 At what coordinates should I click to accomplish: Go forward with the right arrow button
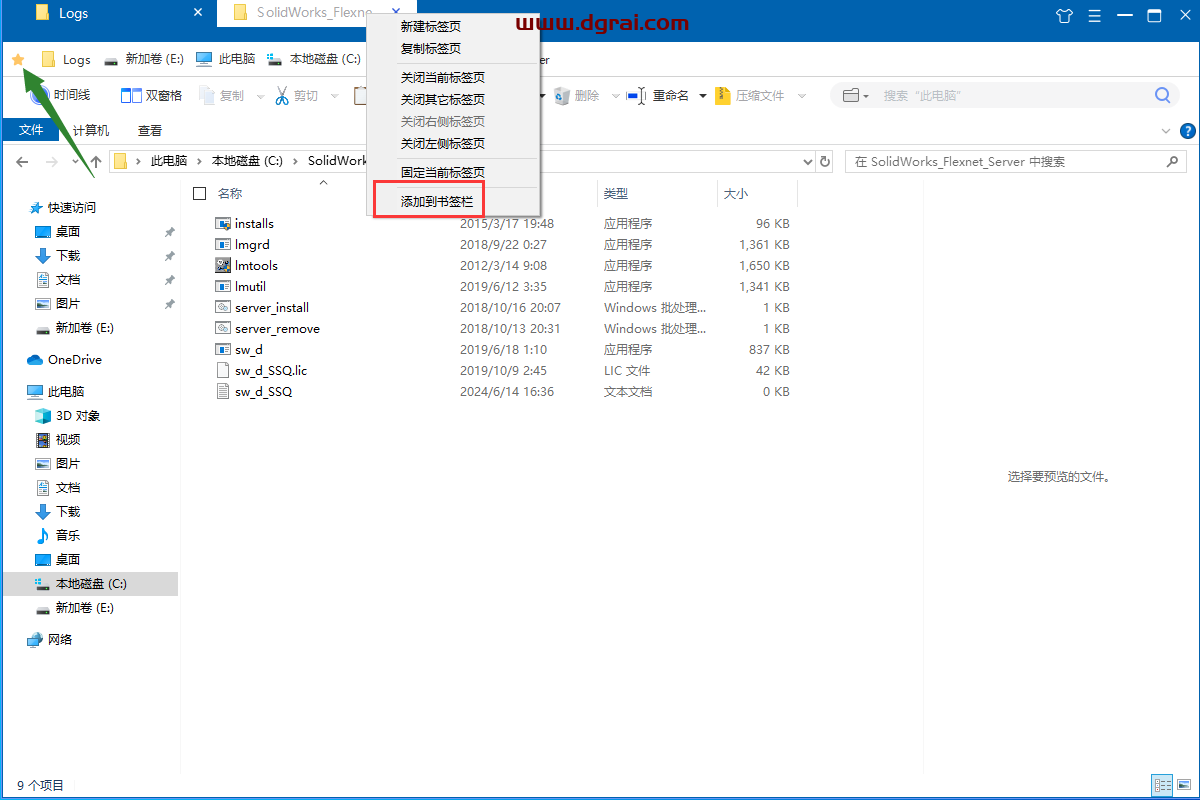click(x=51, y=162)
